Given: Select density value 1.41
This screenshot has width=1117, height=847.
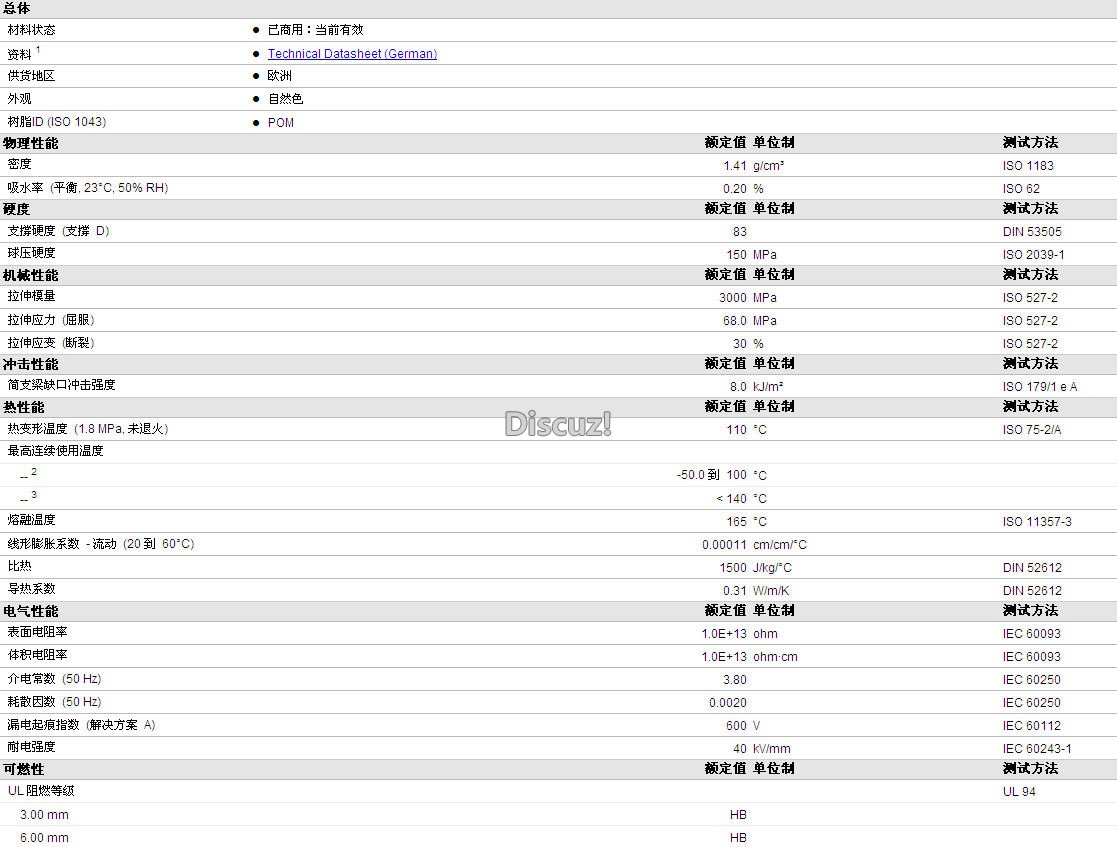Looking at the screenshot, I should (x=734, y=166).
